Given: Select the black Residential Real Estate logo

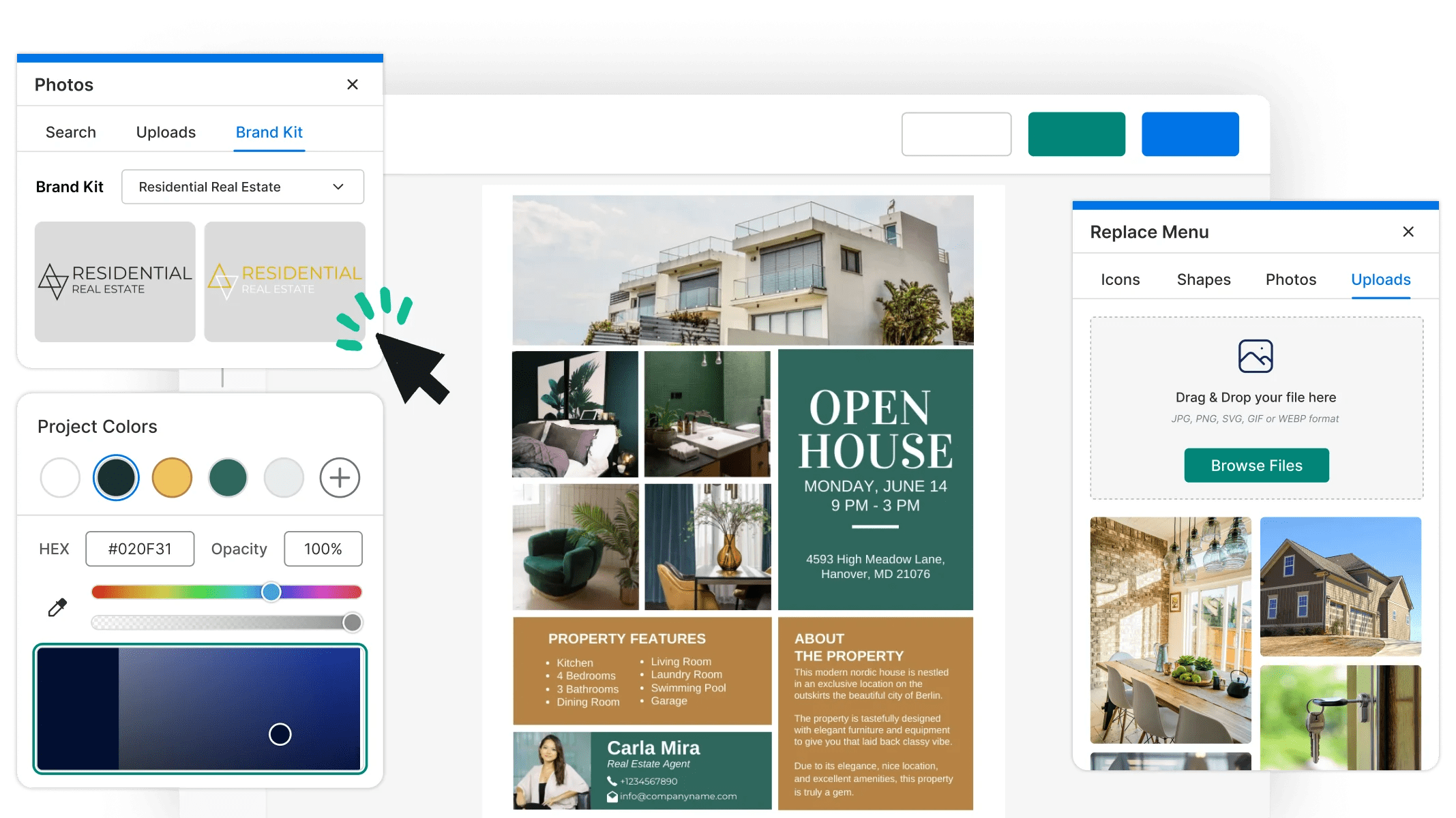Looking at the screenshot, I should 115,282.
